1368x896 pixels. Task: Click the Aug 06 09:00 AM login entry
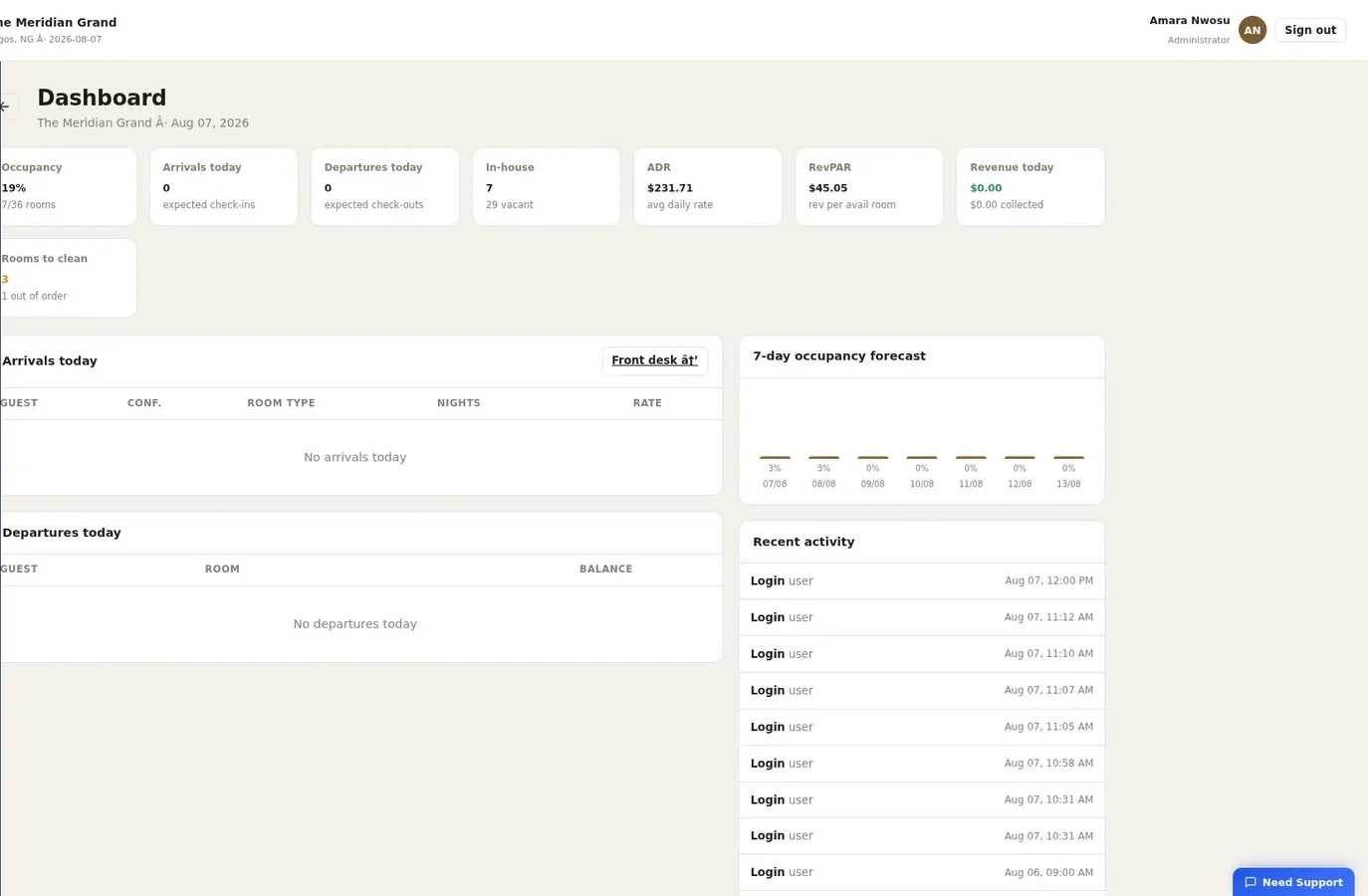click(921, 872)
